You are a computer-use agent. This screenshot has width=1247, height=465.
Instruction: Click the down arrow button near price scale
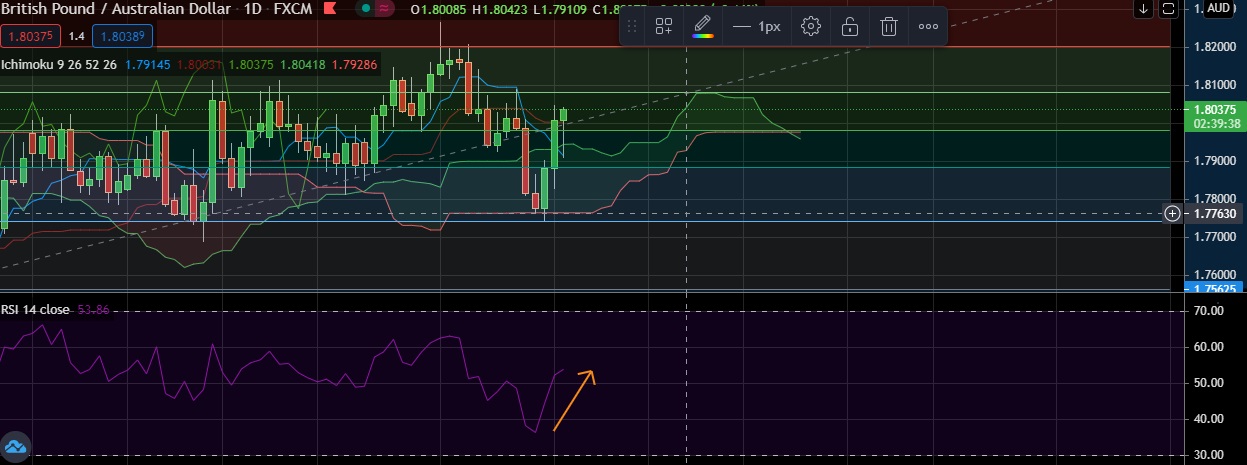click(x=1144, y=9)
